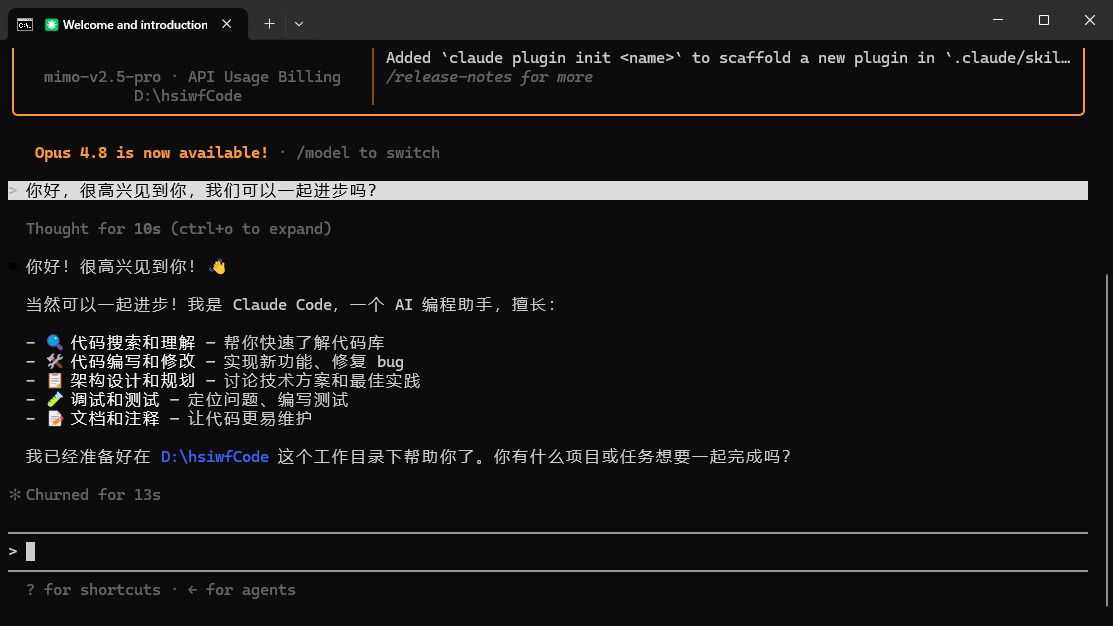Click the '讨论技术方案和最佳实践' text
The image size is (1113, 626).
(x=322, y=381)
